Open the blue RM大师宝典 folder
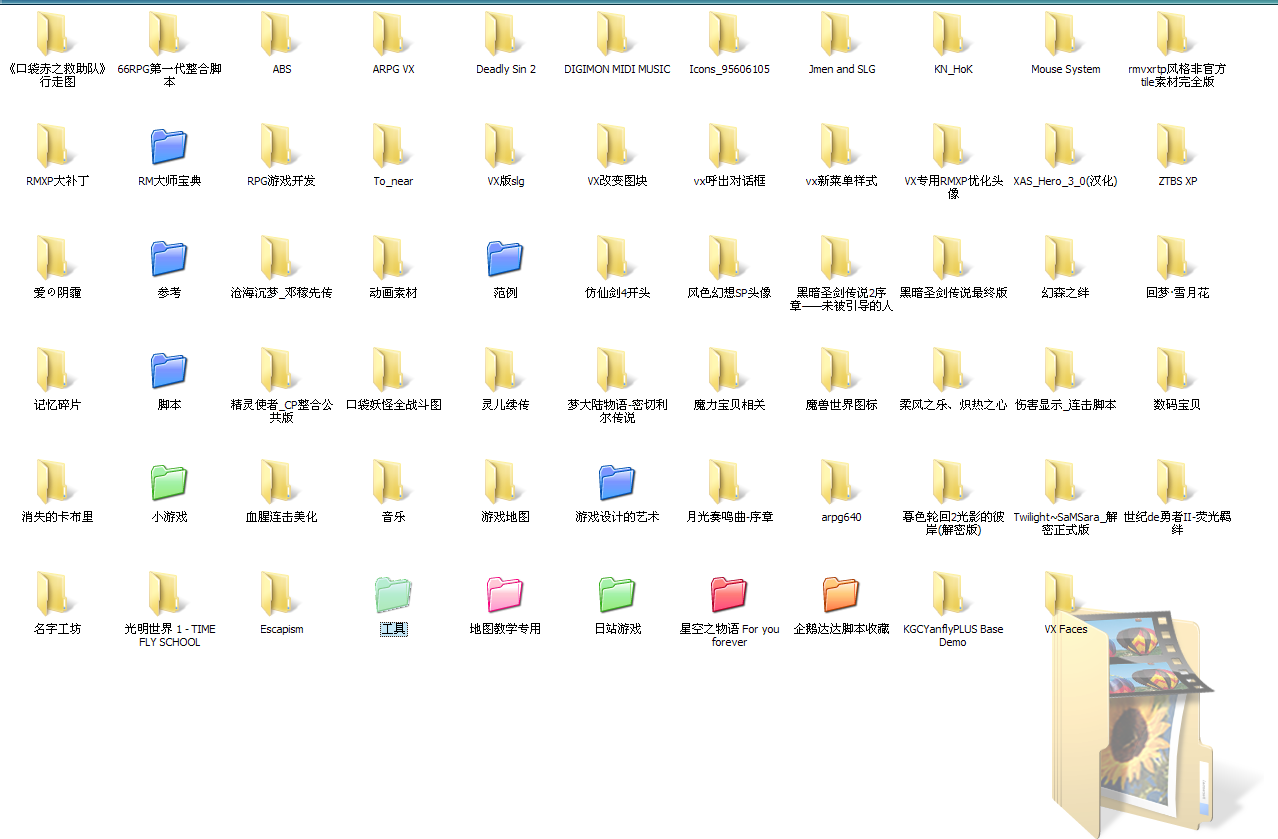This screenshot has height=839, width=1278. pyautogui.click(x=169, y=146)
